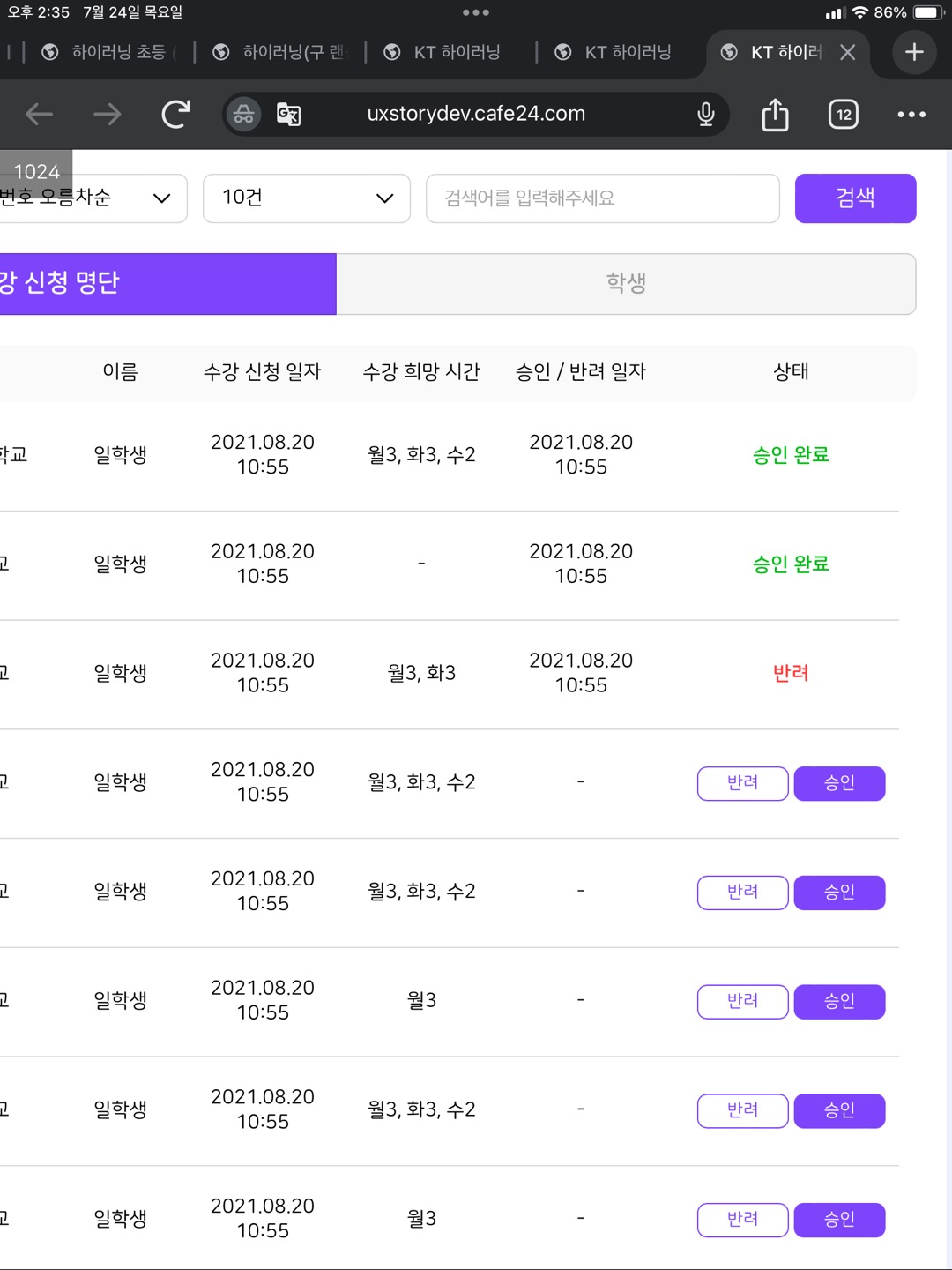This screenshot has height=1270, width=952.
Task: Focus the 검색어를 입력해주세요 search field
Action: [x=602, y=198]
